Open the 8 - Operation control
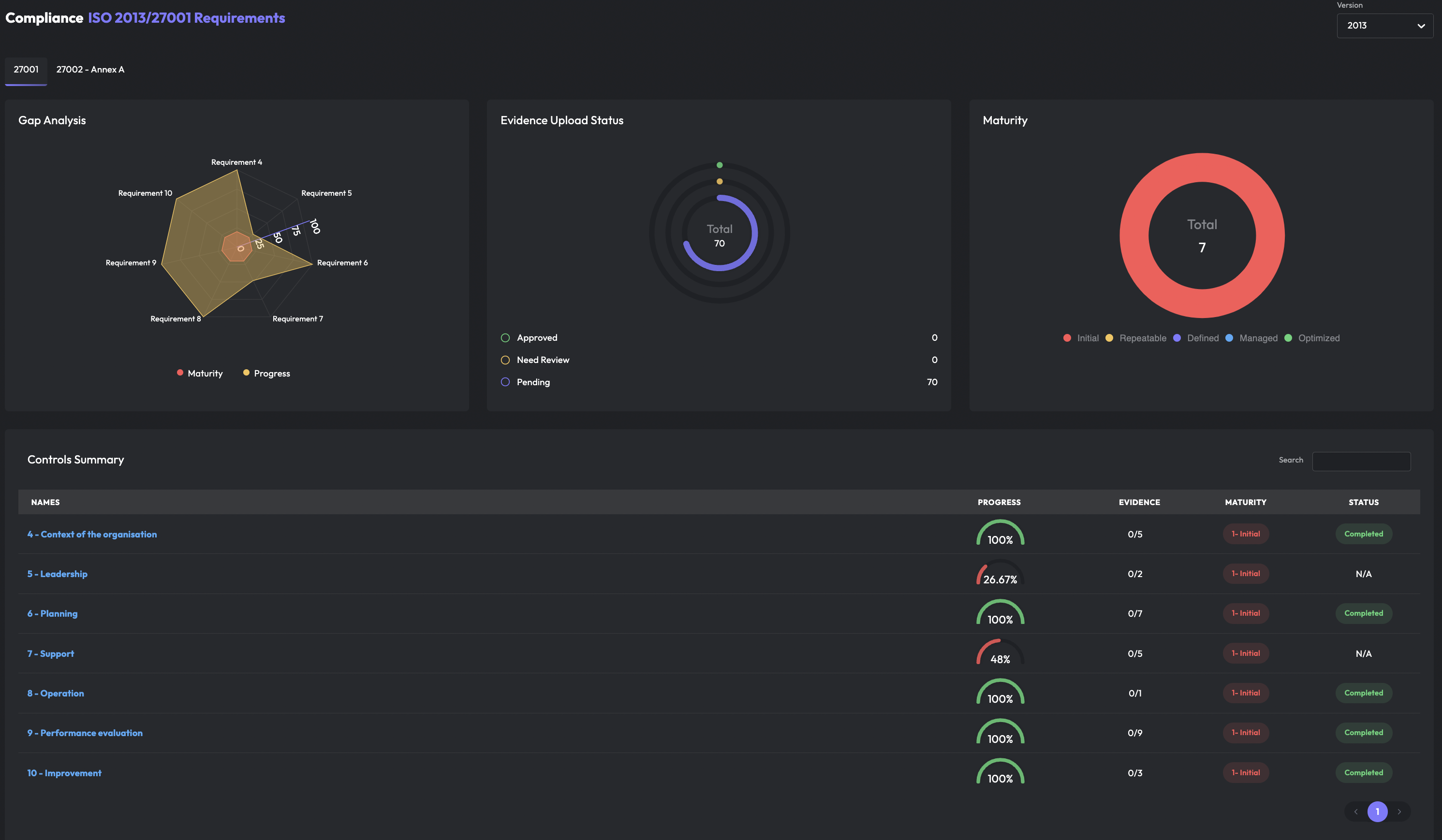 56,693
